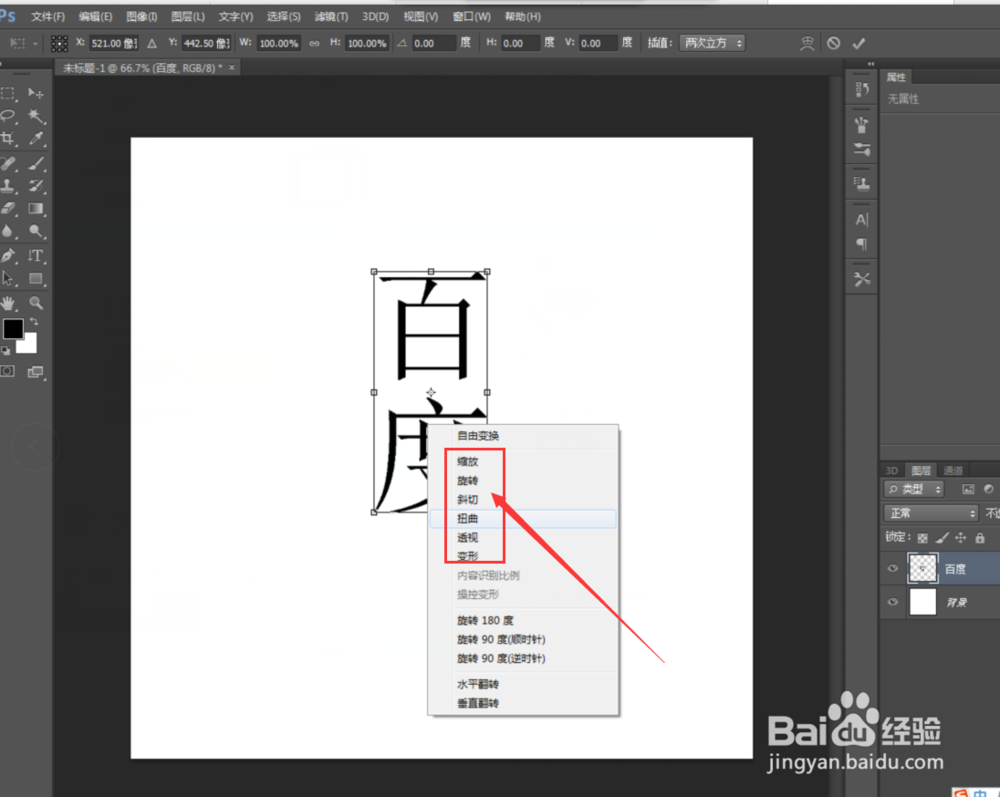Viewport: 1000px width, 797px height.
Task: Cancel the transform
Action: [834, 43]
